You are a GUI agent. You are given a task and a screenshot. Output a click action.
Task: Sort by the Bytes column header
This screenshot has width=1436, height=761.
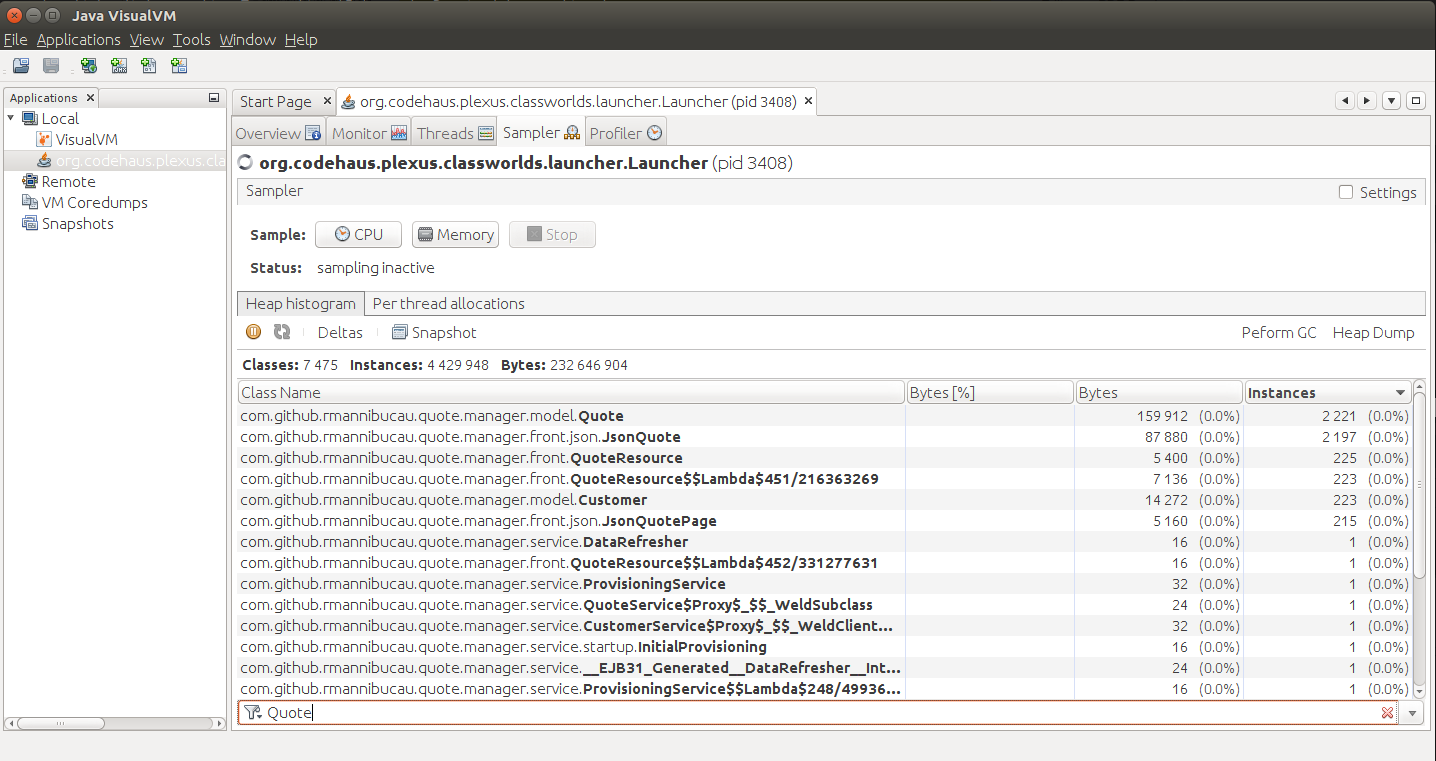click(1159, 393)
